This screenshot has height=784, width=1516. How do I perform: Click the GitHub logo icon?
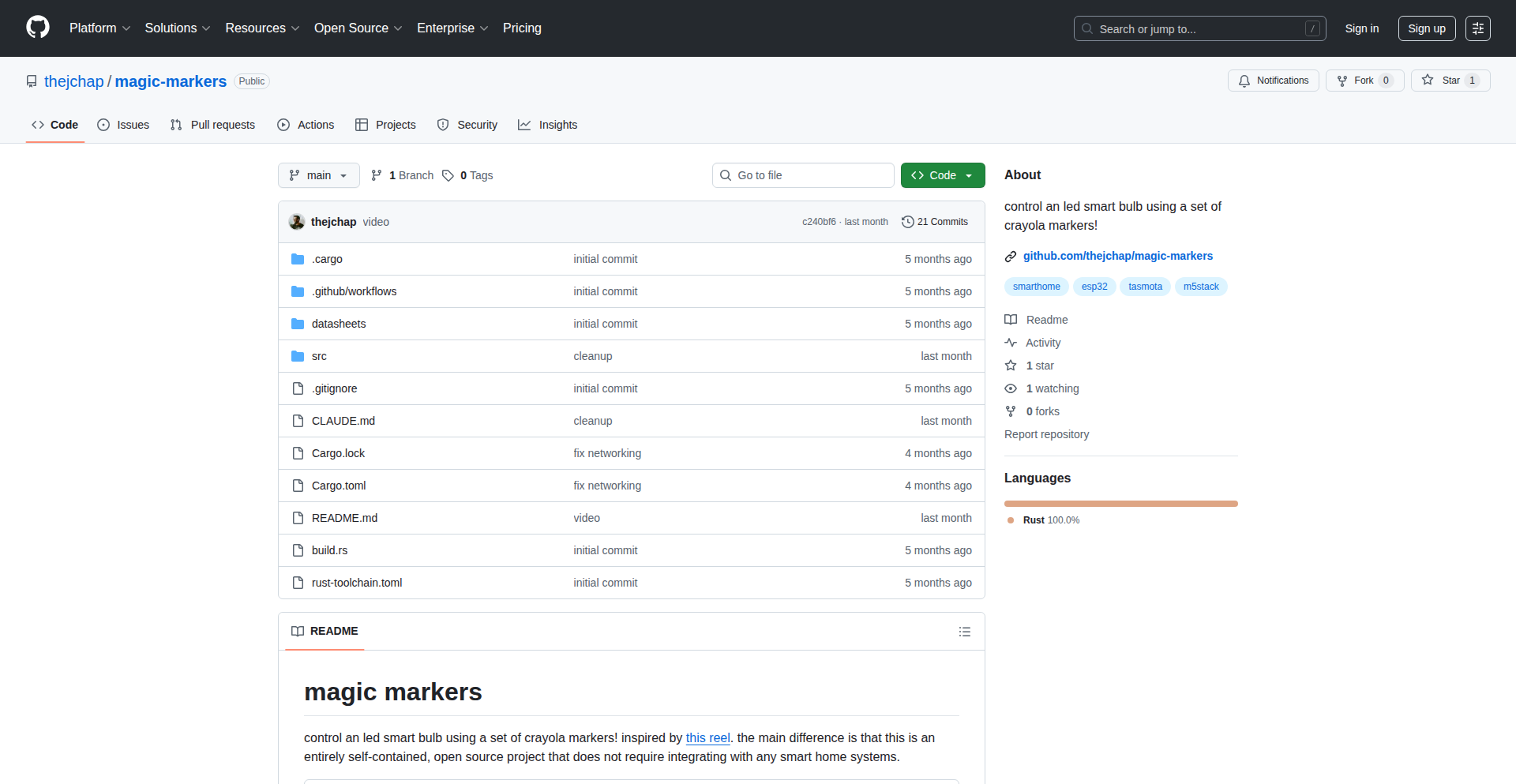38,28
